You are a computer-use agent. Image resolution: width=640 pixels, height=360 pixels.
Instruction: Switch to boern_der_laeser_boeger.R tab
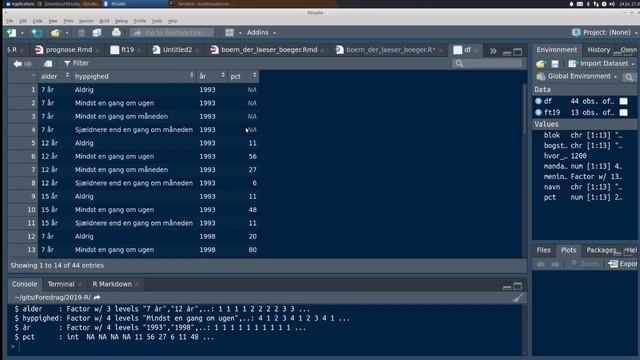tap(390, 50)
